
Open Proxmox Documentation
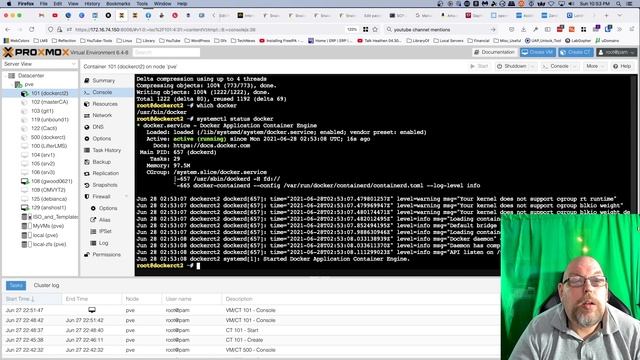point(494,52)
